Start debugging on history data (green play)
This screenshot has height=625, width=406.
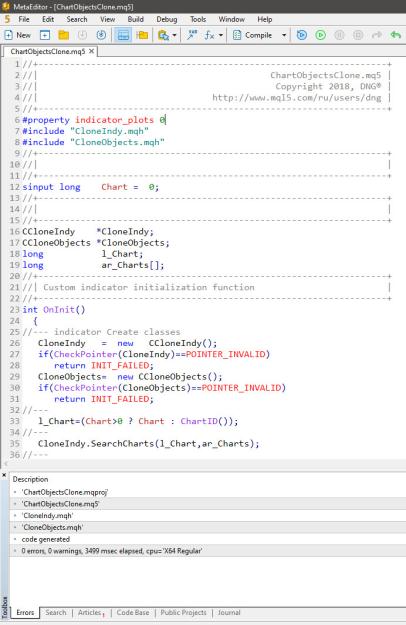320,35
